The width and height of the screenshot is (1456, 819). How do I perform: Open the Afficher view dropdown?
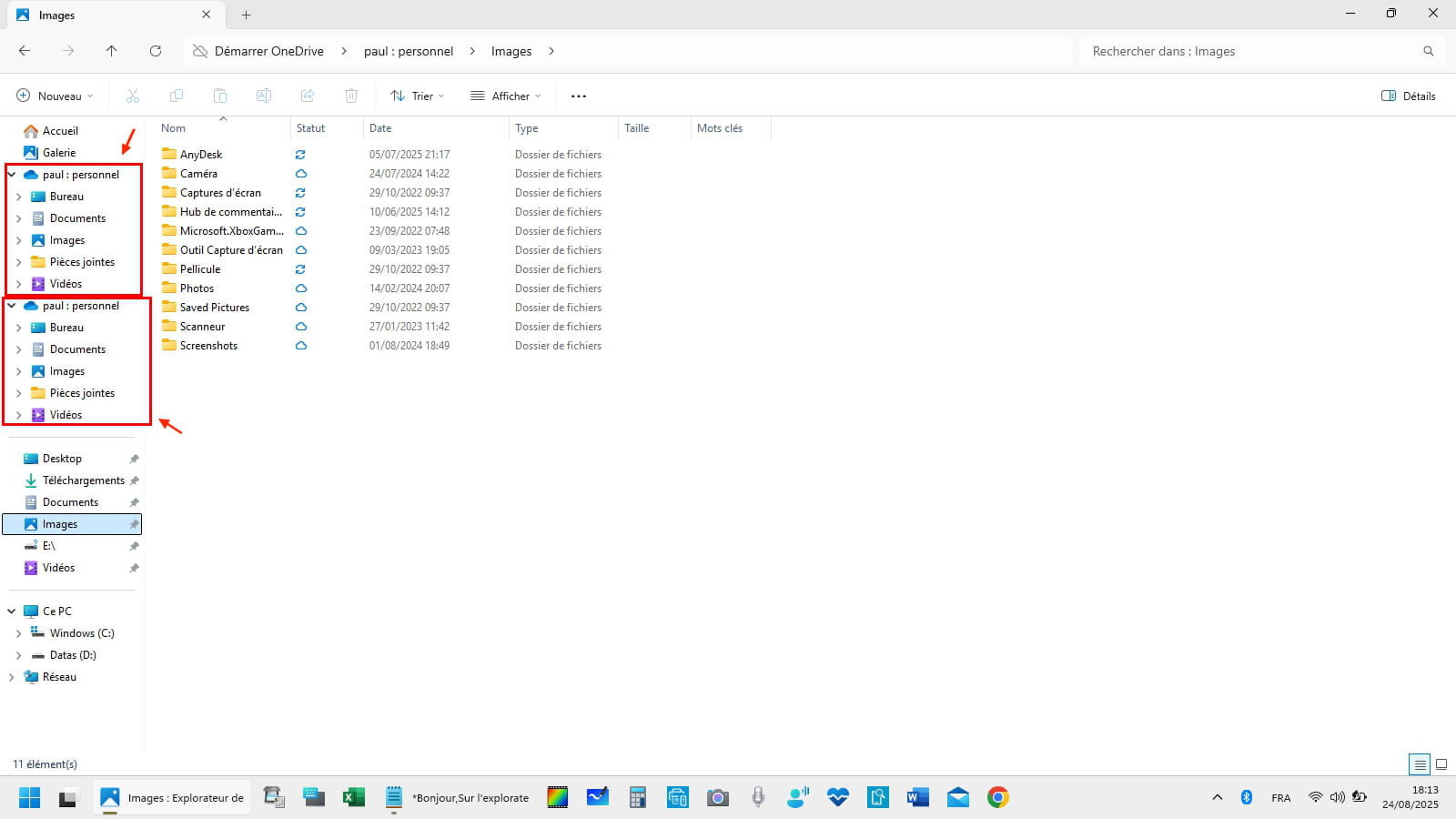point(506,96)
